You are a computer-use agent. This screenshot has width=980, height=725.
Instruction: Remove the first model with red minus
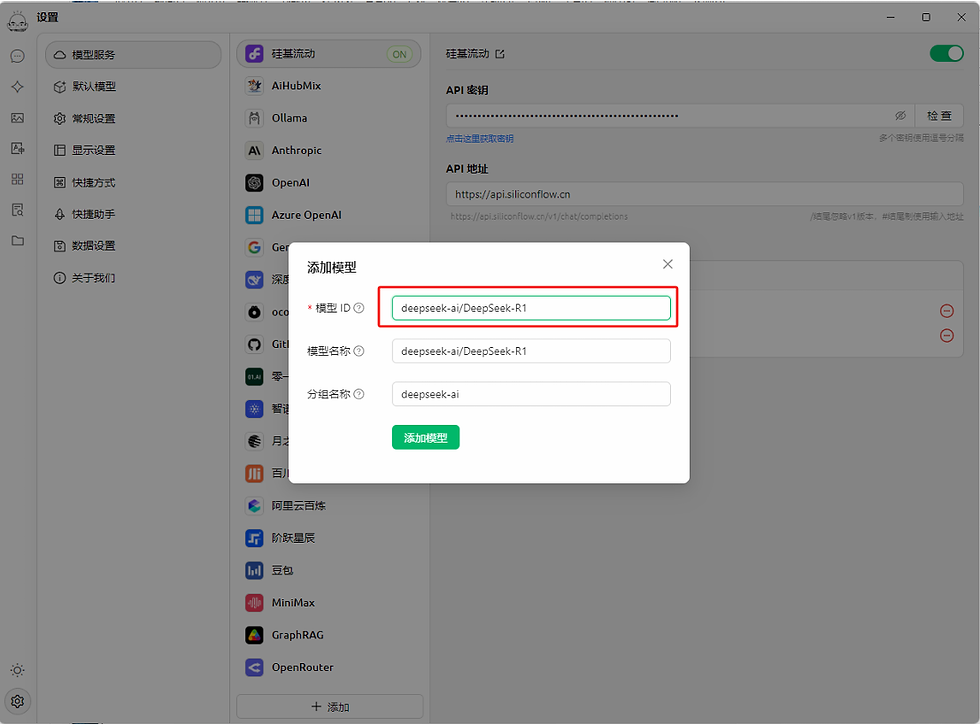(947, 311)
